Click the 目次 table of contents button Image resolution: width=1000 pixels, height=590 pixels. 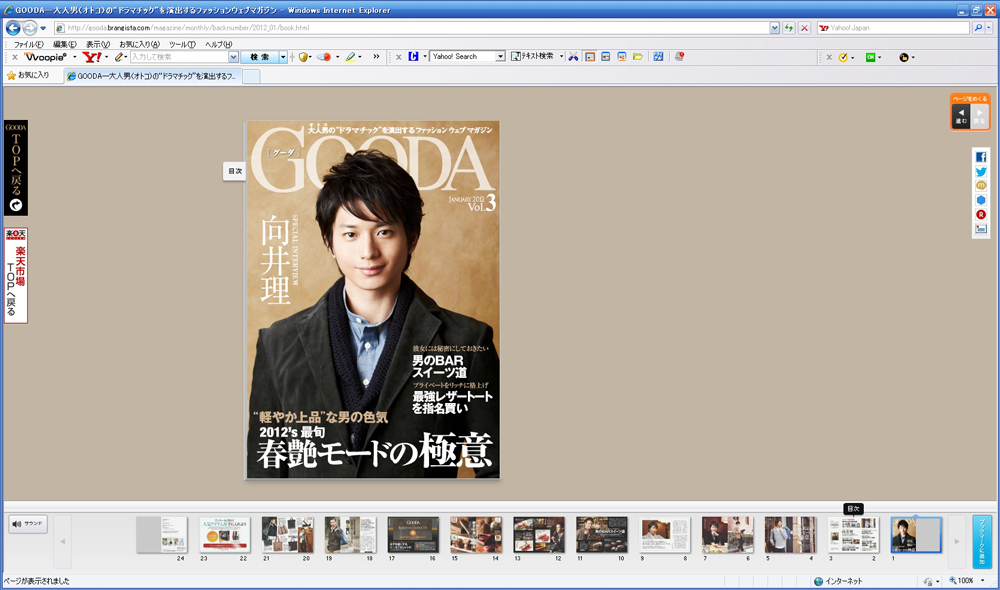pos(235,171)
